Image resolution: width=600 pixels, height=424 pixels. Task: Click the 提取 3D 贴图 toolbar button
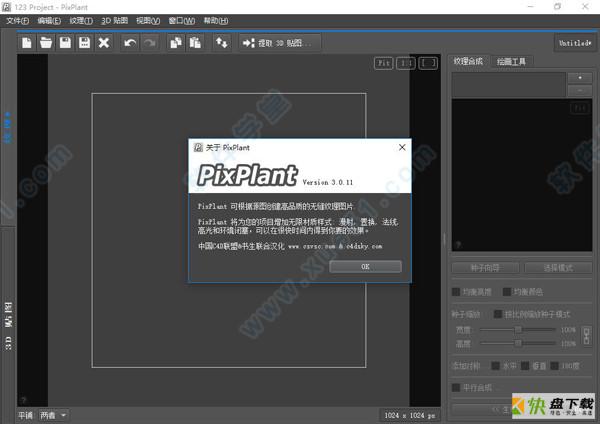(280, 42)
